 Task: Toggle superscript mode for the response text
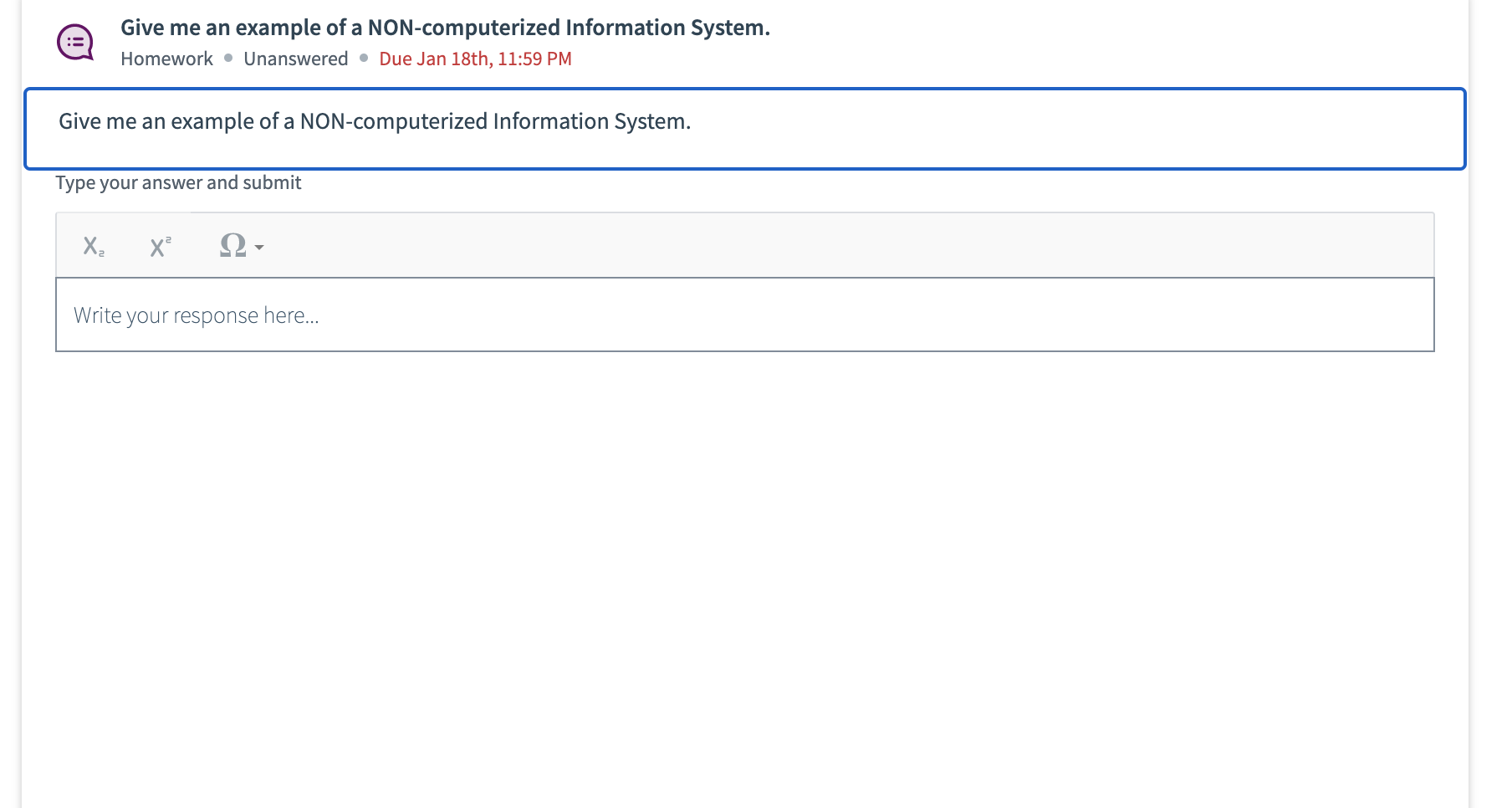click(x=159, y=246)
